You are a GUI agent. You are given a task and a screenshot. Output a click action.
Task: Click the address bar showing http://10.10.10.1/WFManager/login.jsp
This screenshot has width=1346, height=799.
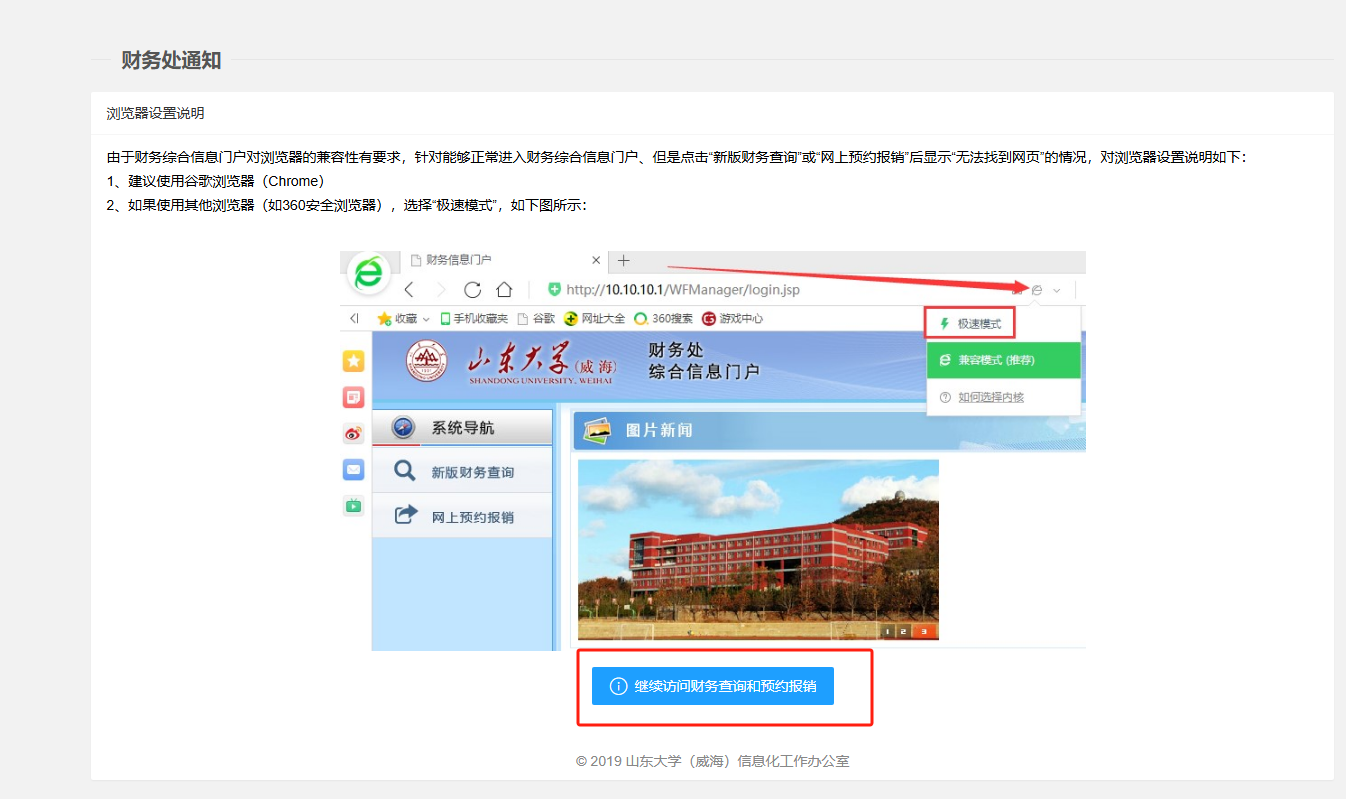point(683,290)
